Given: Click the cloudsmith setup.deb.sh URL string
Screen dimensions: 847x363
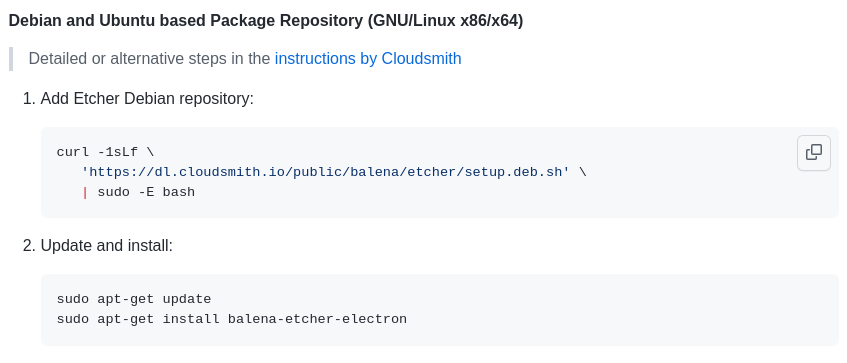Looking at the screenshot, I should pos(325,172).
